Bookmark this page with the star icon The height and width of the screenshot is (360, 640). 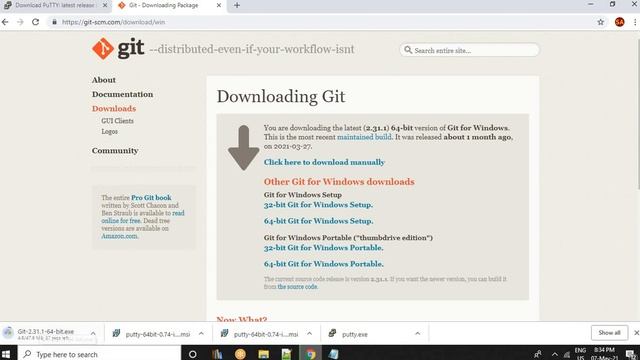coord(600,22)
